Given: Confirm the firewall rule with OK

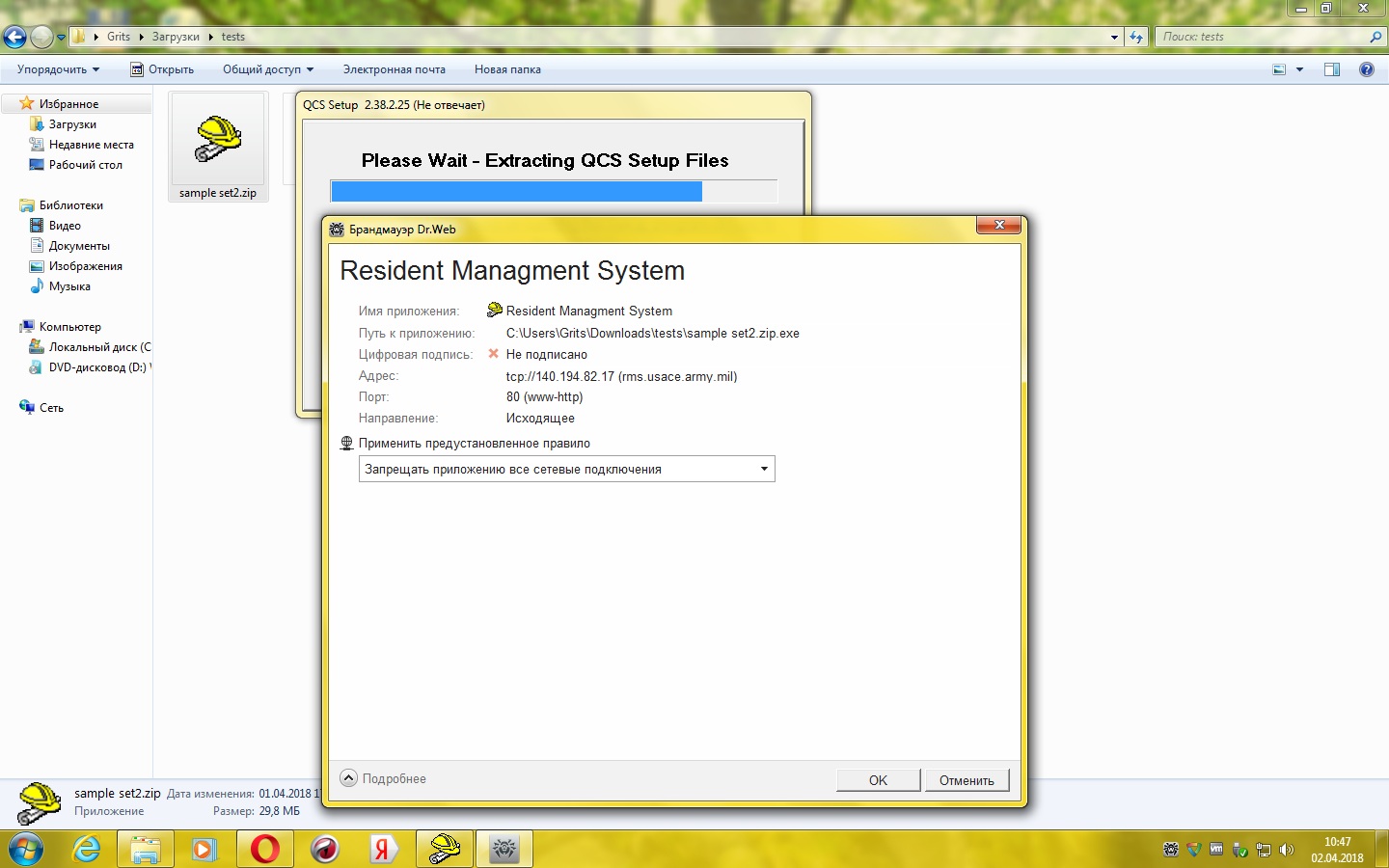Looking at the screenshot, I should coord(878,780).
